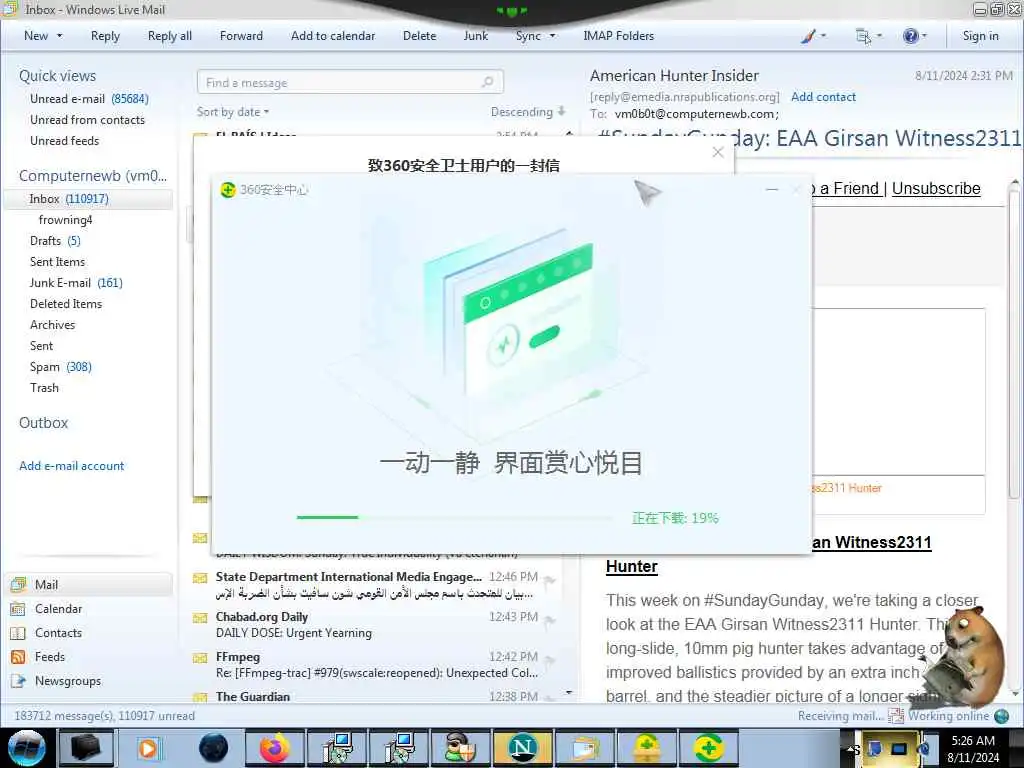
Task: Open the colorize paintbrush icon in toolbar
Action: click(808, 37)
